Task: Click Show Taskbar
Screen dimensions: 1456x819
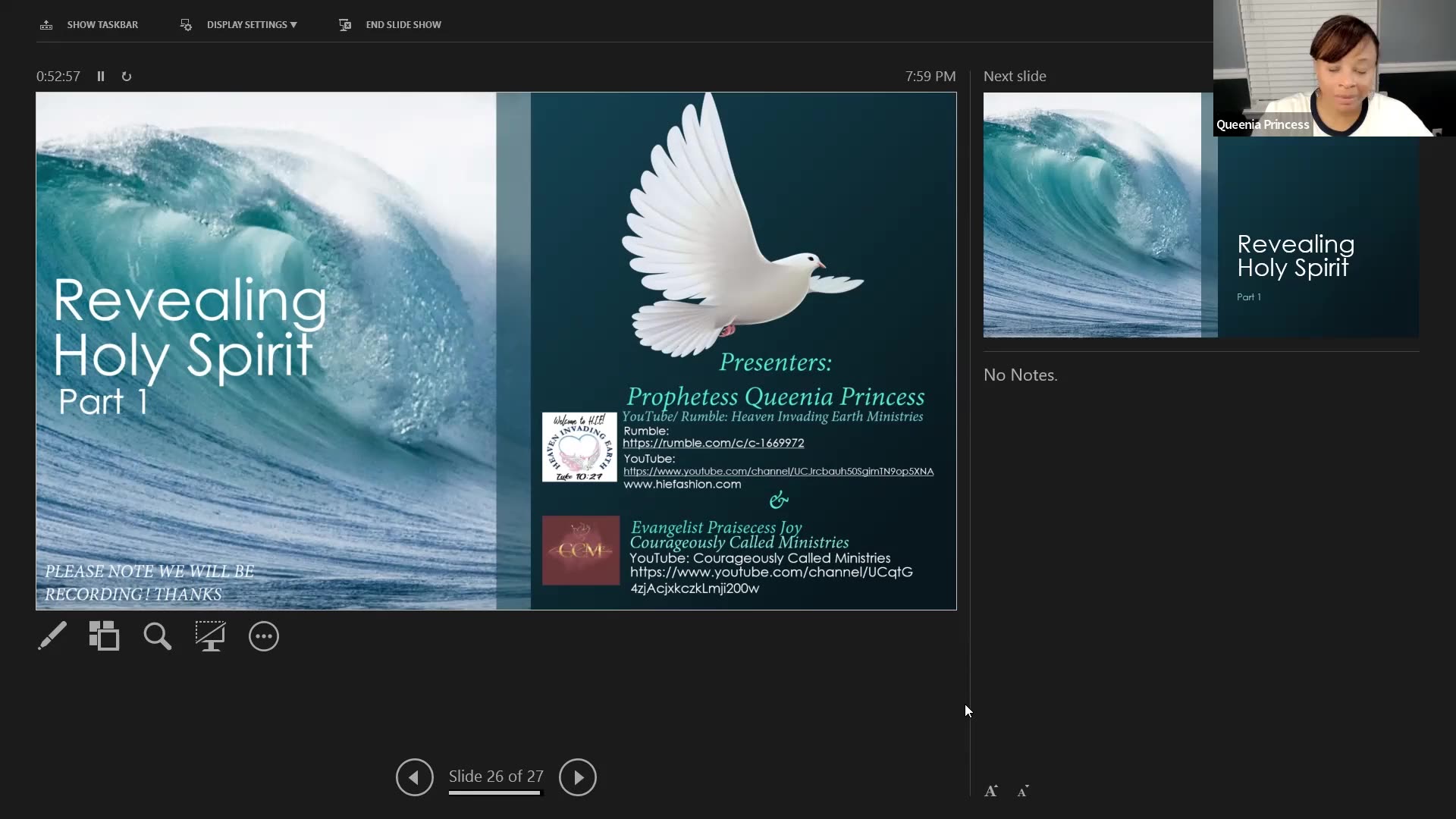Action: [102, 25]
